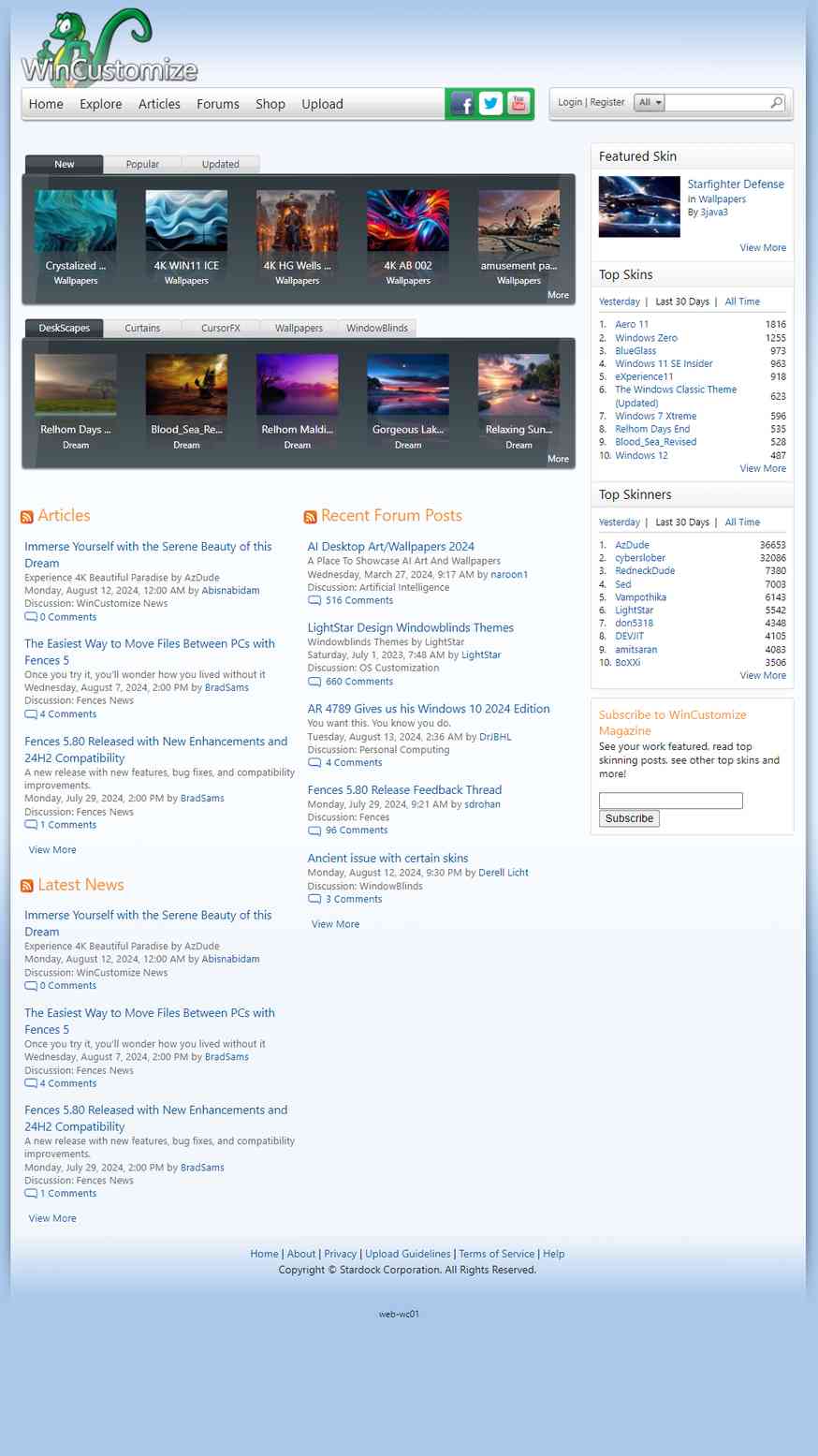Open the All search category dropdown
Viewport: 818px width, 1456px height.
pos(650,103)
